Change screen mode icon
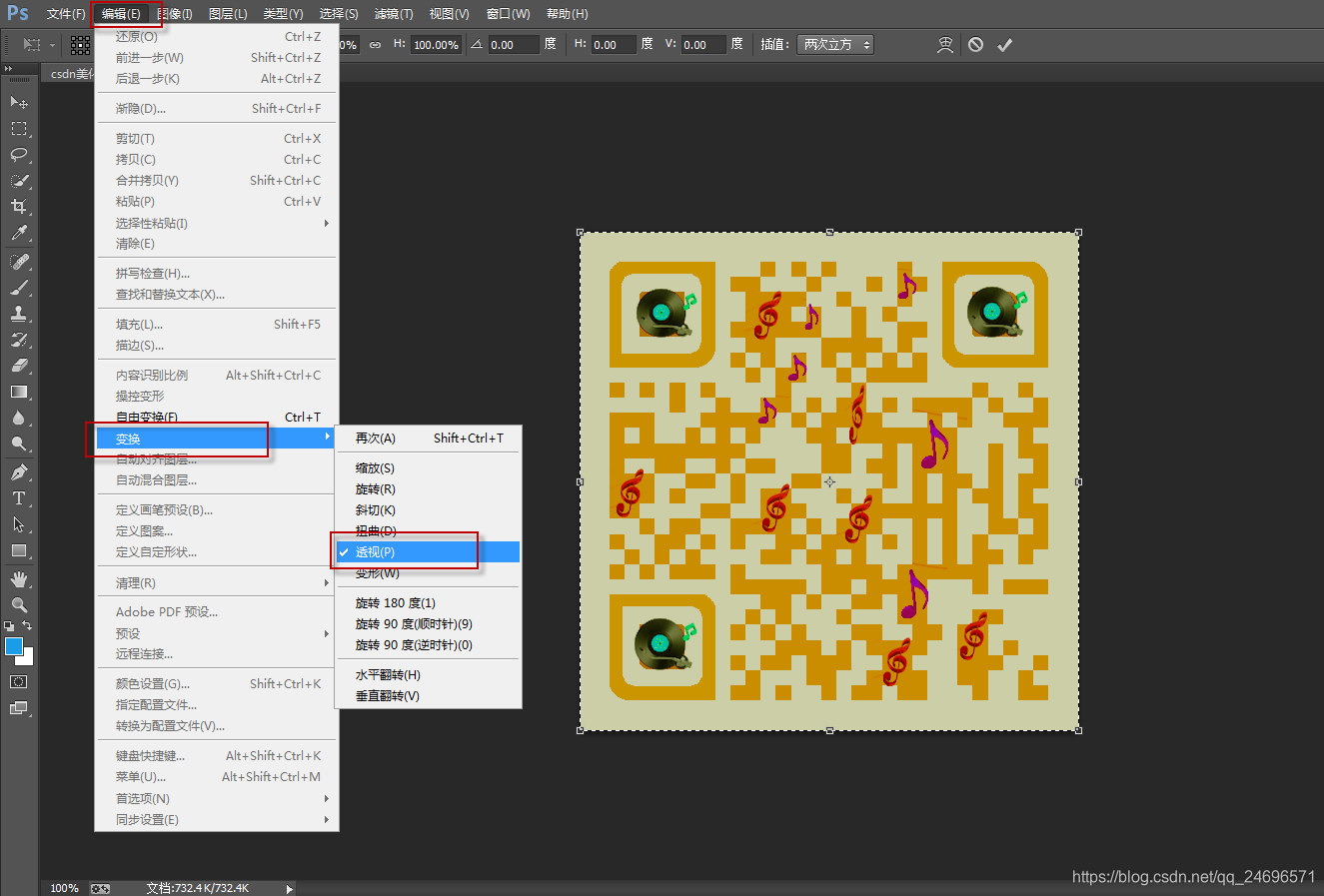Screen dimensions: 1324x896 coord(19,708)
